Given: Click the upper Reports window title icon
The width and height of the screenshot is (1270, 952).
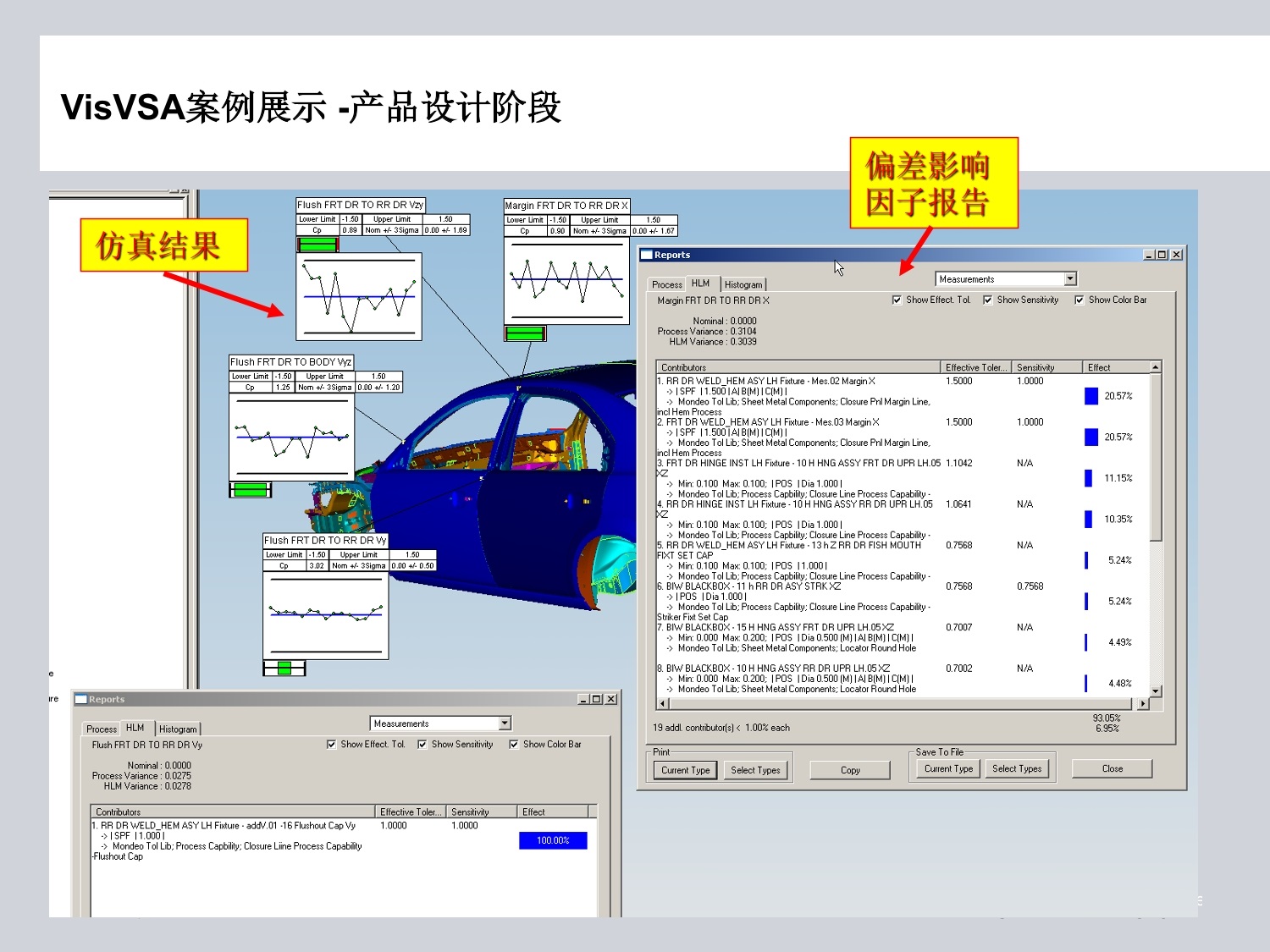Looking at the screenshot, I should coord(647,255).
